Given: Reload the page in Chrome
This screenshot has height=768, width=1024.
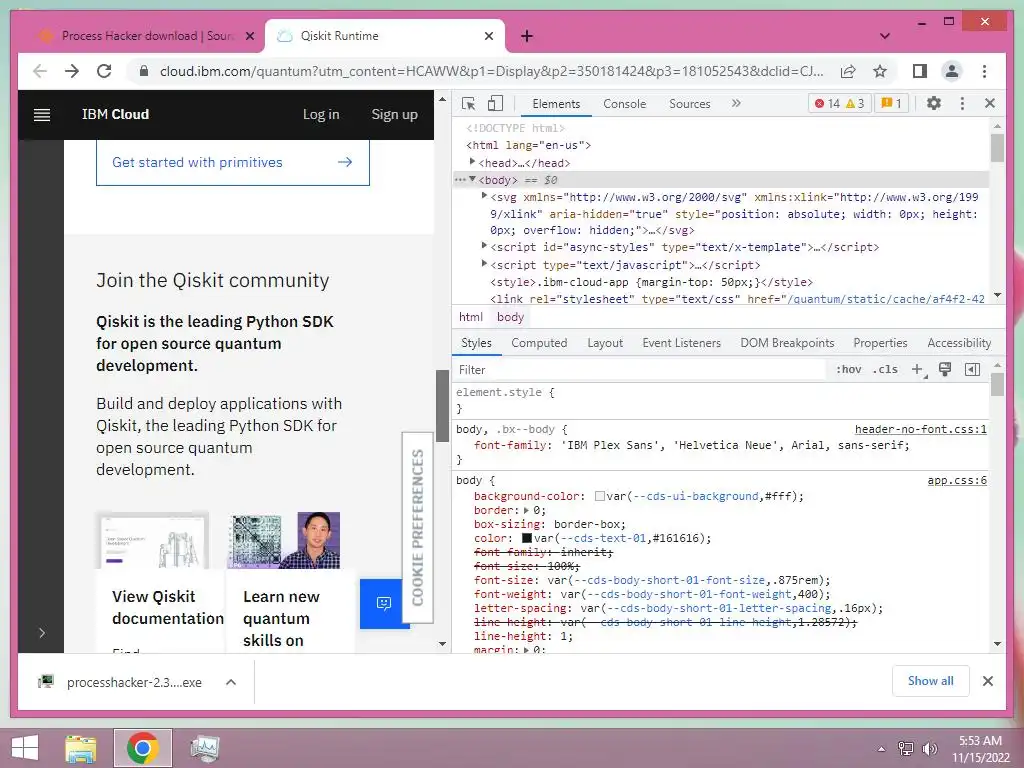Looking at the screenshot, I should (104, 71).
